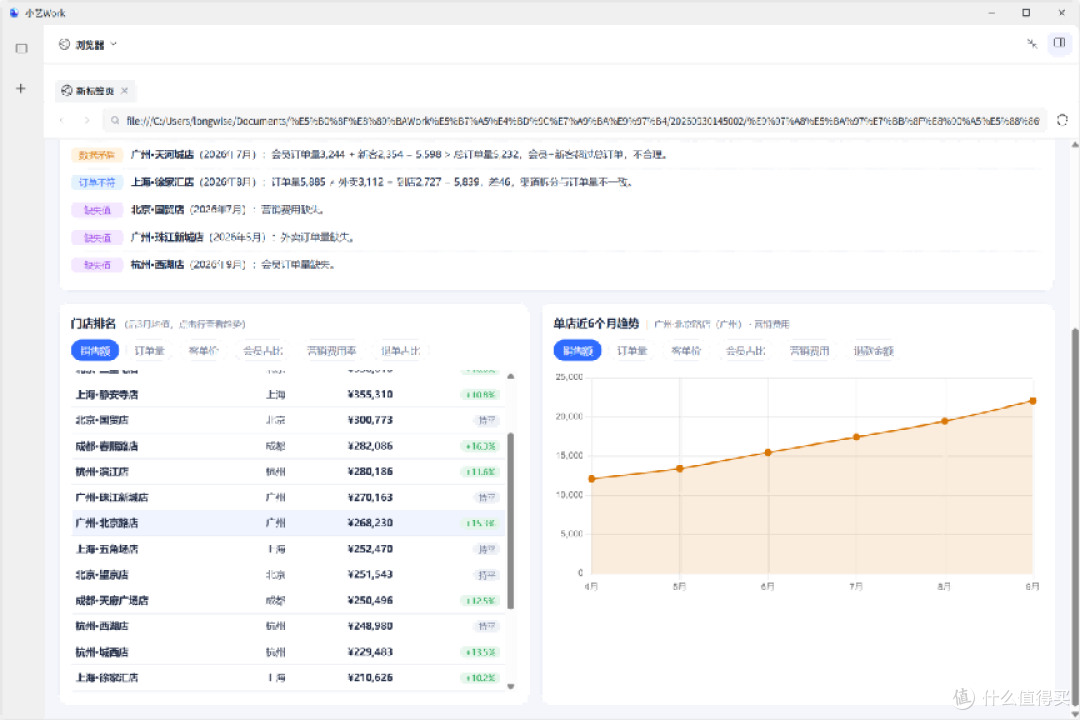The height and width of the screenshot is (720, 1080).
Task: Click the 小艺Work app logo
Action: (x=14, y=13)
